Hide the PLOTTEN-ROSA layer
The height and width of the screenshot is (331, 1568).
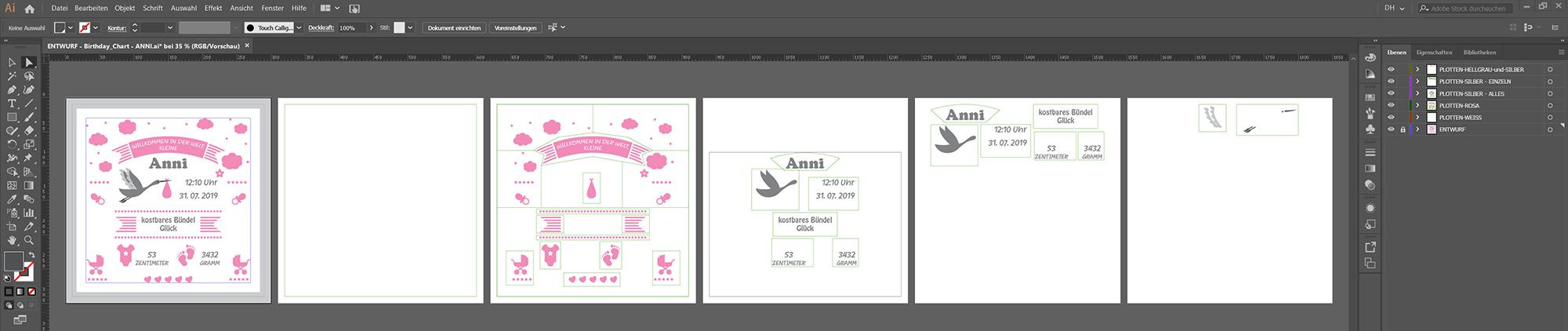[1391, 105]
